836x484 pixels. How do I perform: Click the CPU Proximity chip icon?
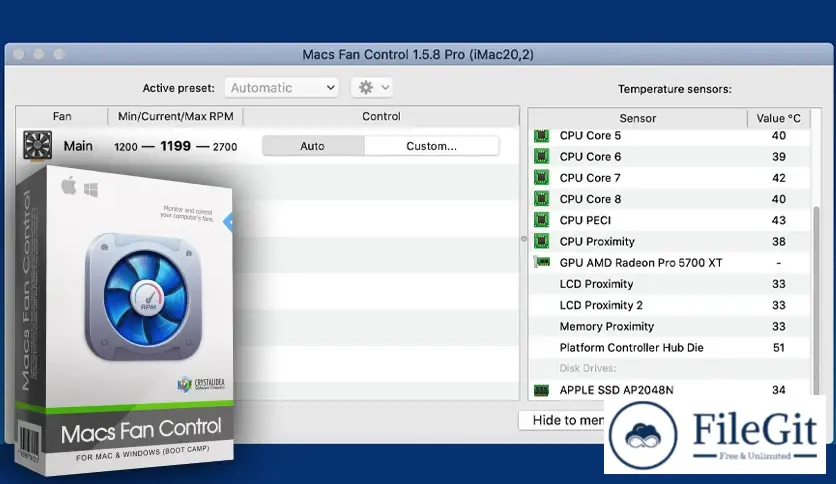(x=541, y=241)
